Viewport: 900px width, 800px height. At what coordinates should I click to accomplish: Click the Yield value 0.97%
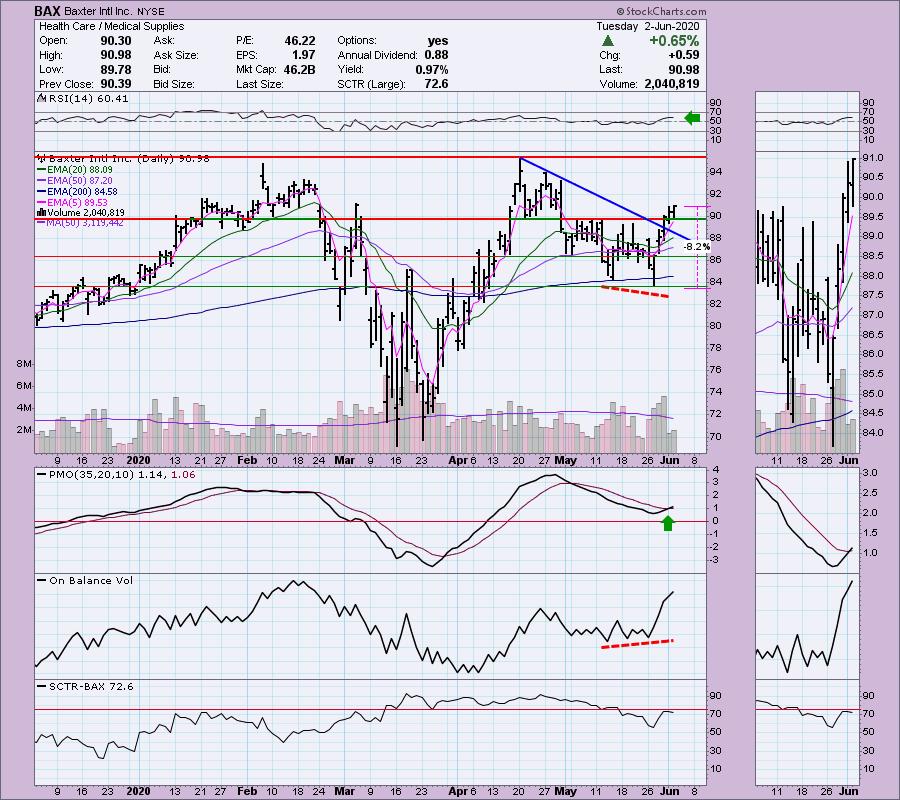pyautogui.click(x=432, y=69)
